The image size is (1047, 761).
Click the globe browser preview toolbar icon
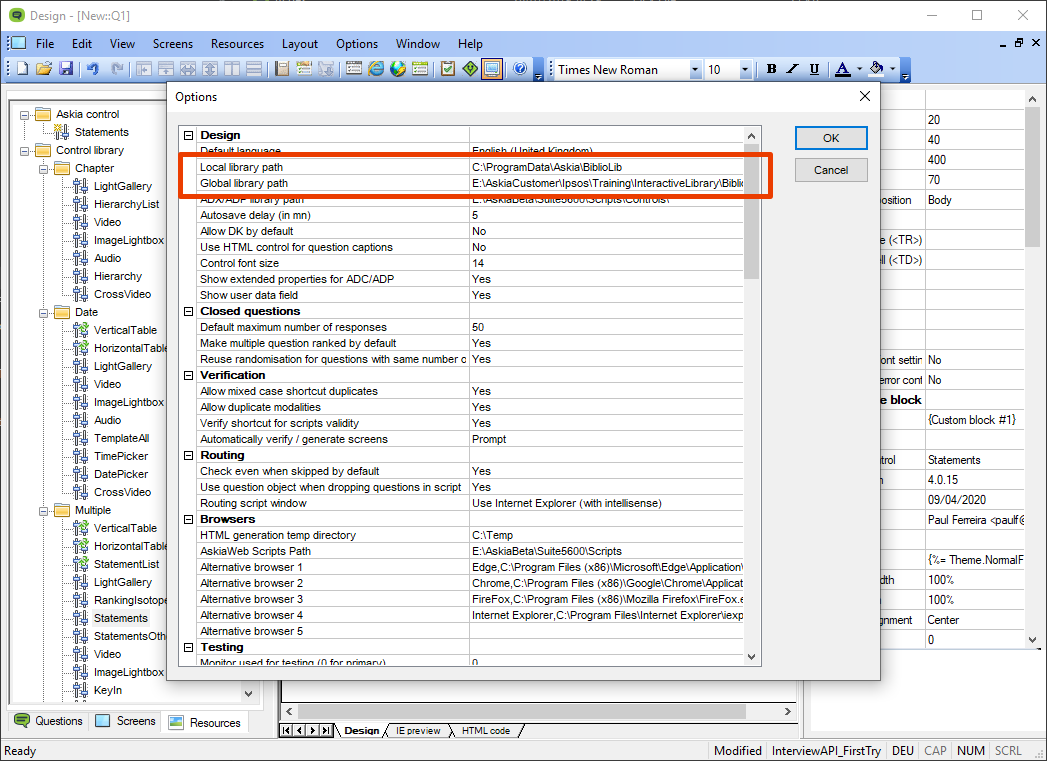point(398,69)
